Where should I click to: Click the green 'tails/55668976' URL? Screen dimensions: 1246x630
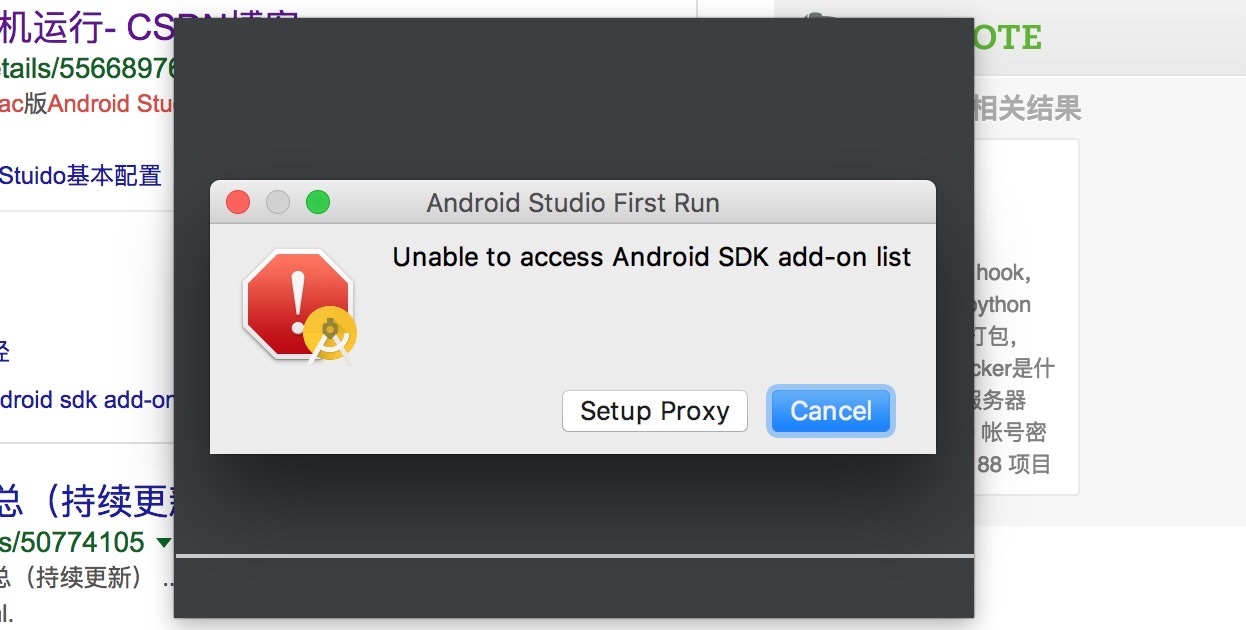tap(86, 68)
